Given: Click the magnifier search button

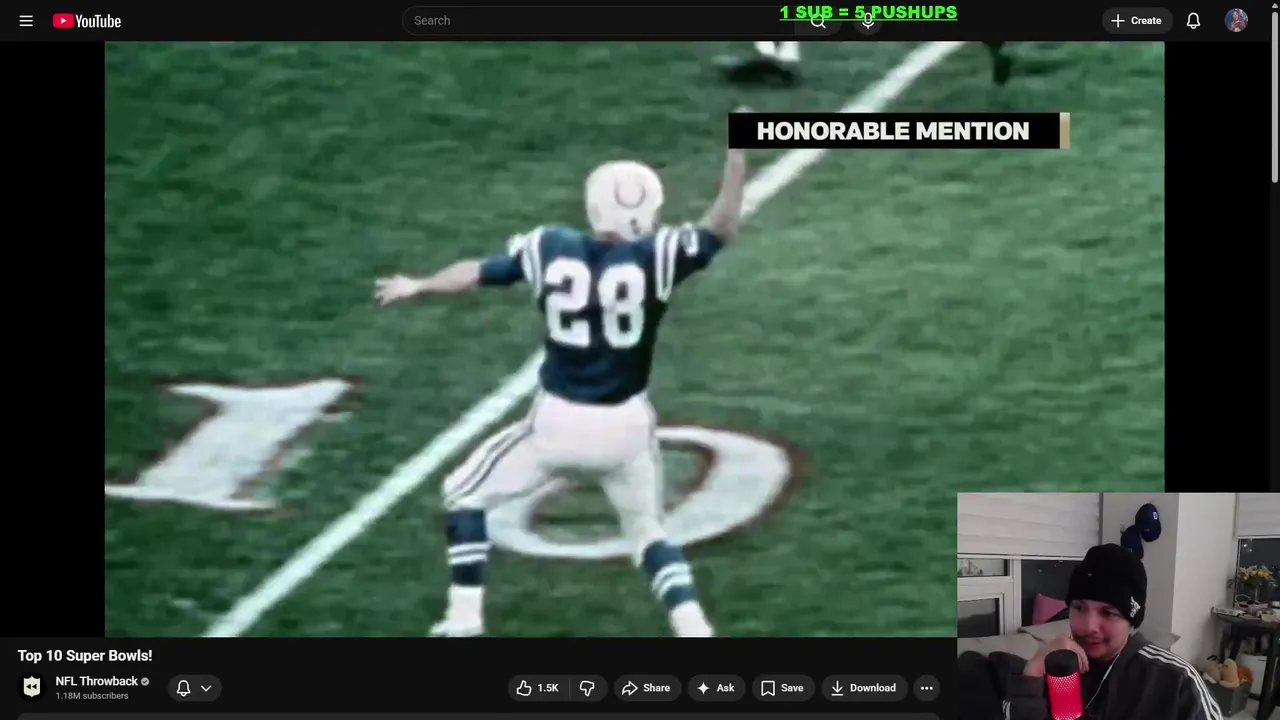Looking at the screenshot, I should pos(818,20).
